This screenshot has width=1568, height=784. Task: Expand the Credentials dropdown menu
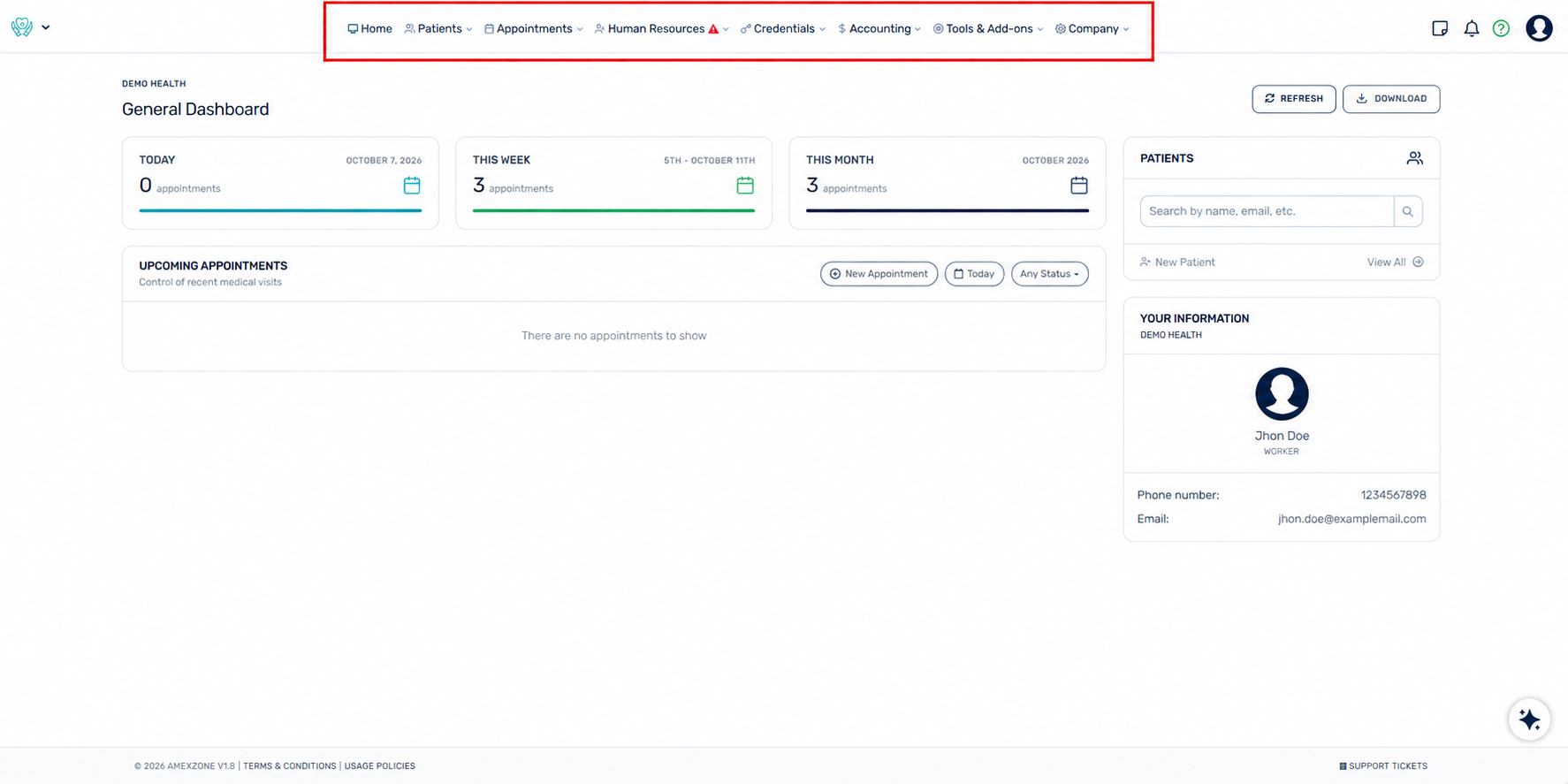783,29
